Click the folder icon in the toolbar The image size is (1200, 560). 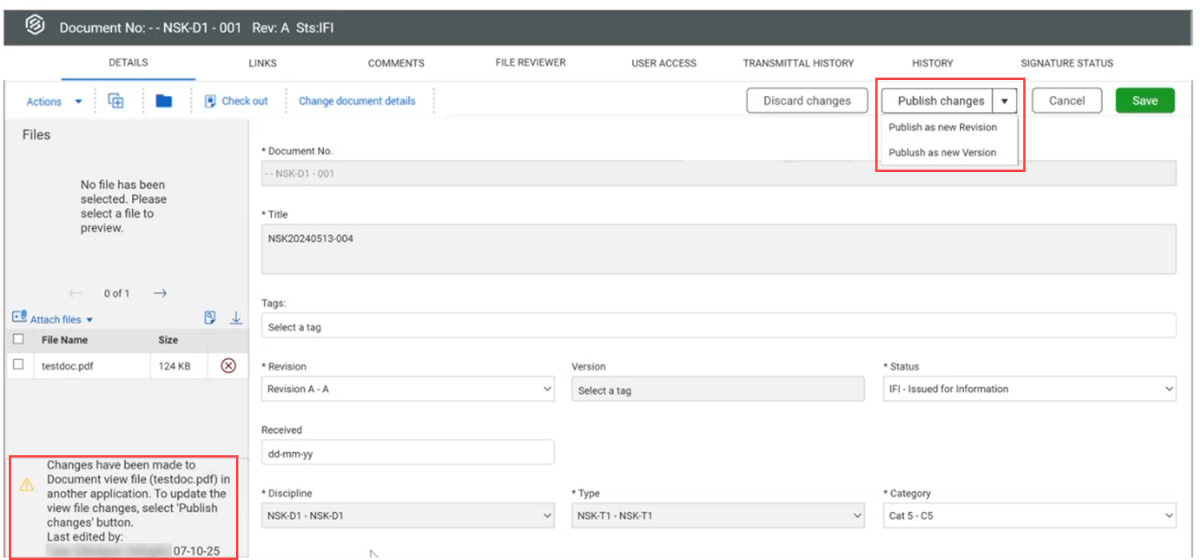[x=164, y=101]
